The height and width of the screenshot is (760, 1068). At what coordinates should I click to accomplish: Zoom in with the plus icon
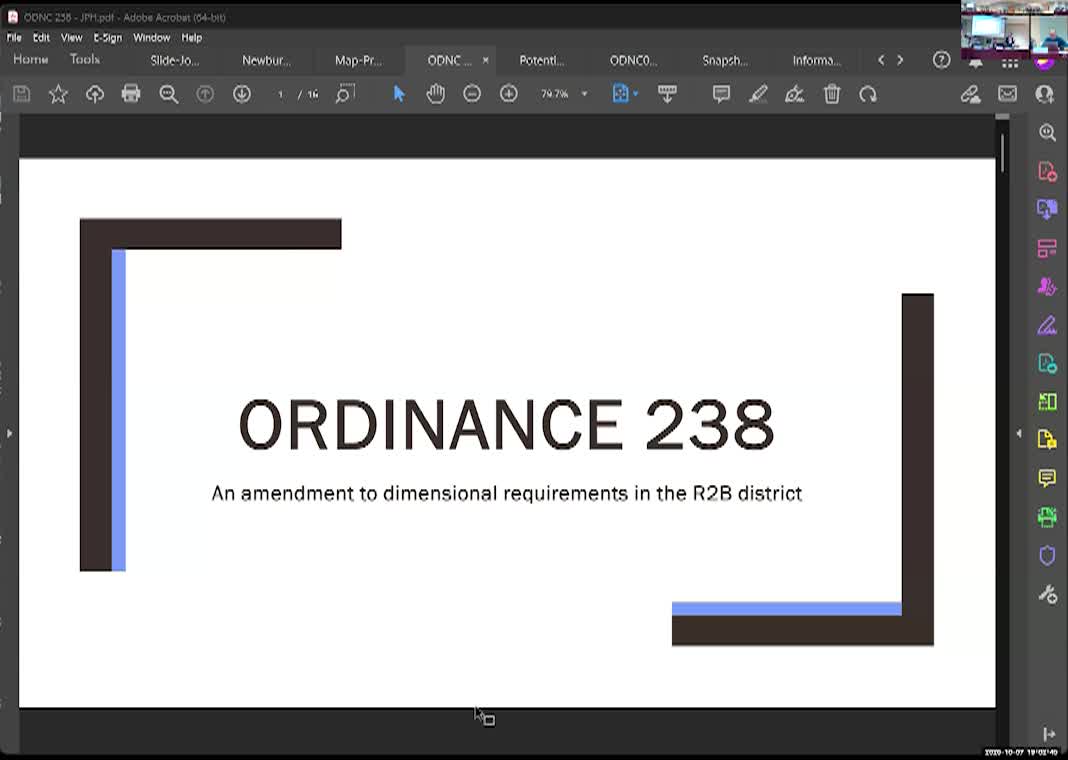pyautogui.click(x=509, y=94)
